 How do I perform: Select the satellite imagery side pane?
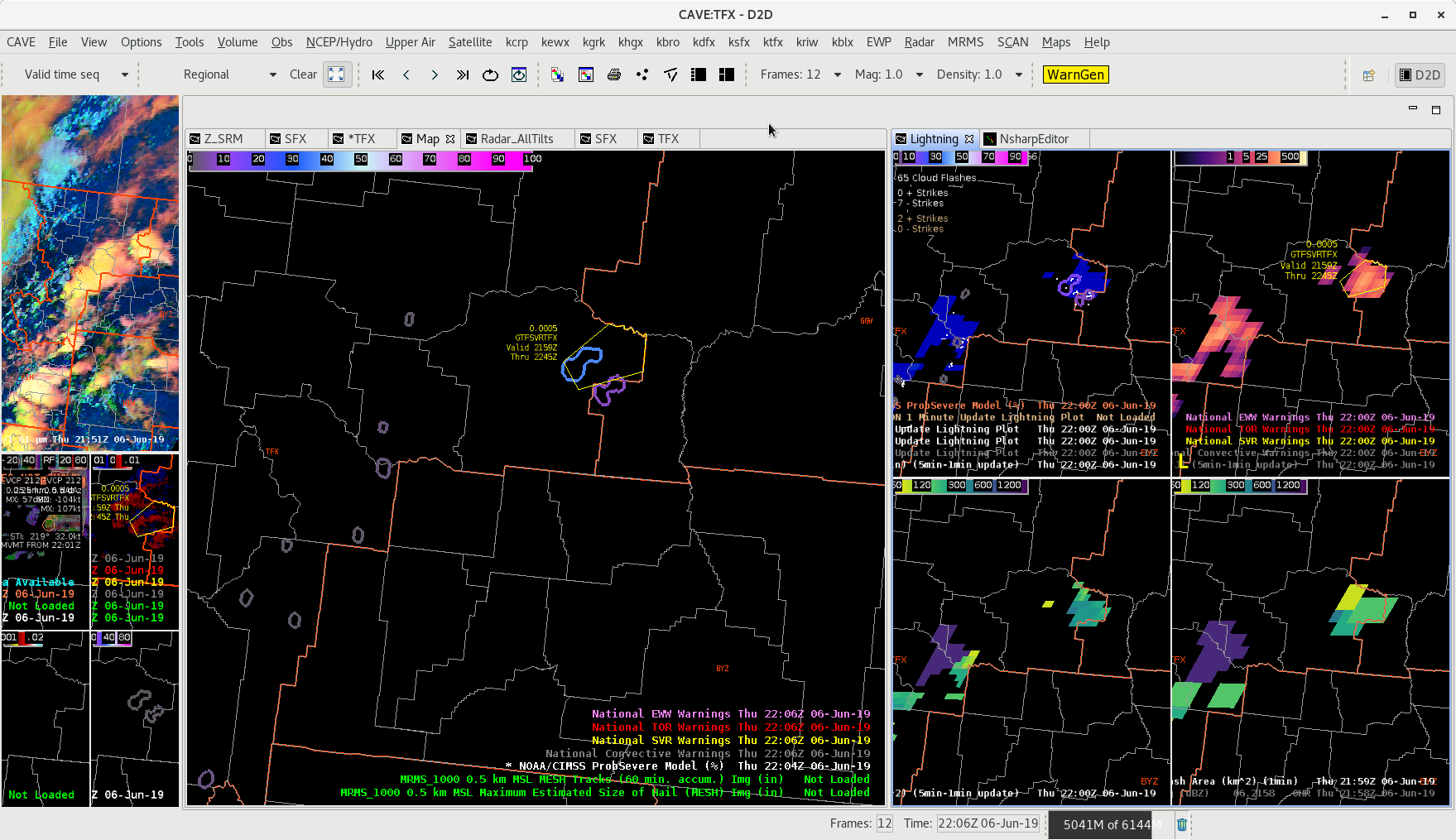(90, 272)
